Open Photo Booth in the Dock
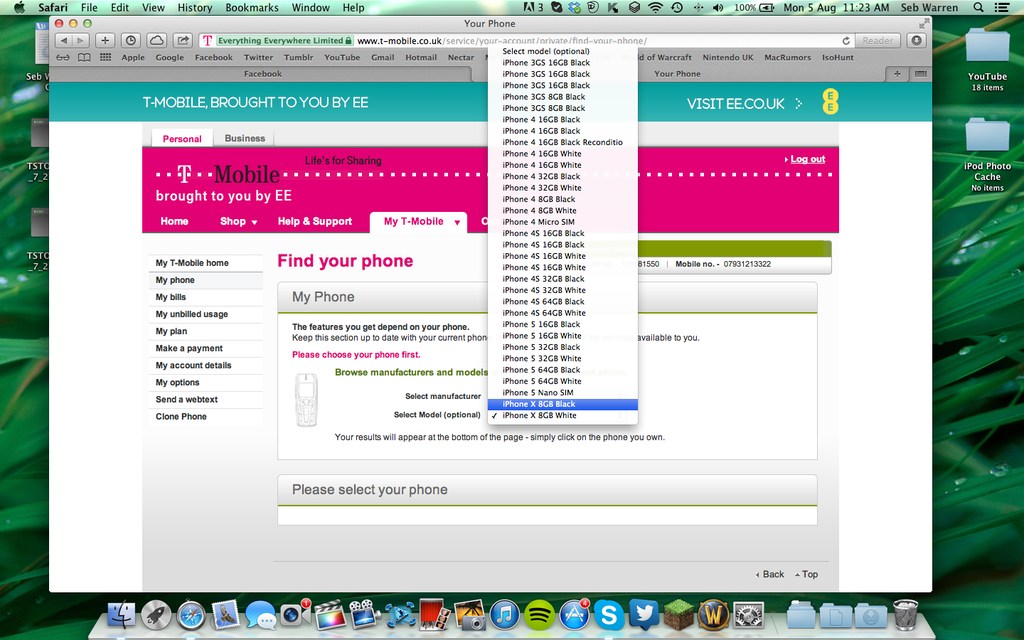Viewport: 1024px width, 640px height. [x=434, y=615]
